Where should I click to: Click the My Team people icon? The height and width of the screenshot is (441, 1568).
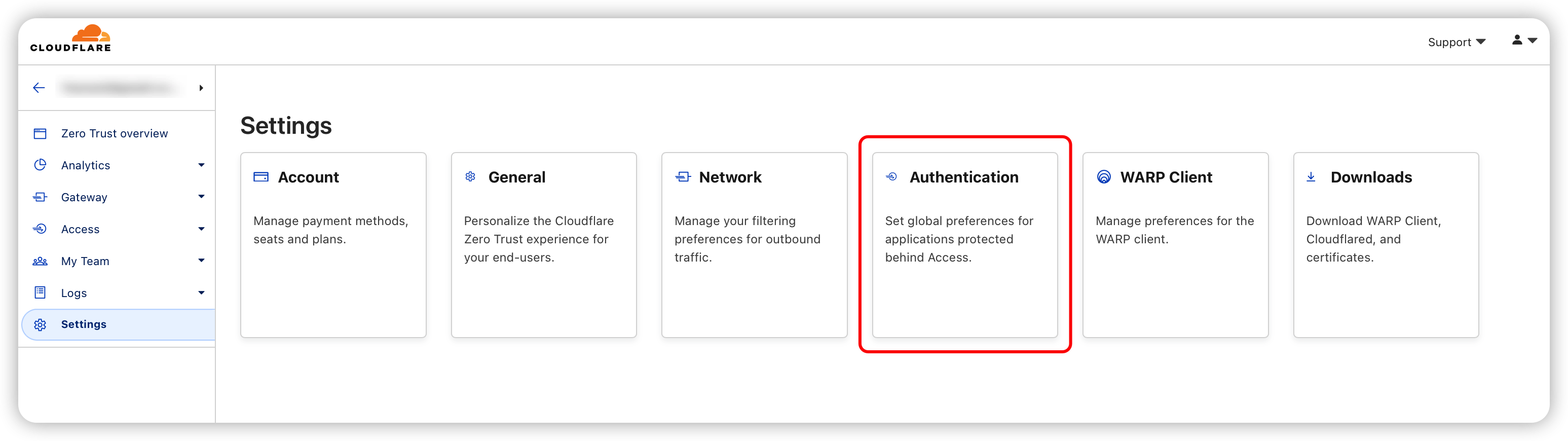pyautogui.click(x=40, y=261)
